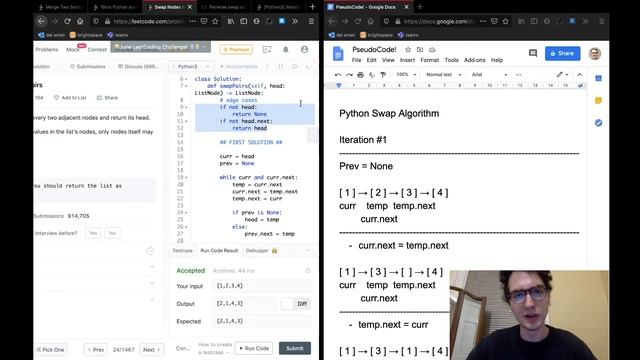Click the Premium button on LeetCode

click(236, 49)
